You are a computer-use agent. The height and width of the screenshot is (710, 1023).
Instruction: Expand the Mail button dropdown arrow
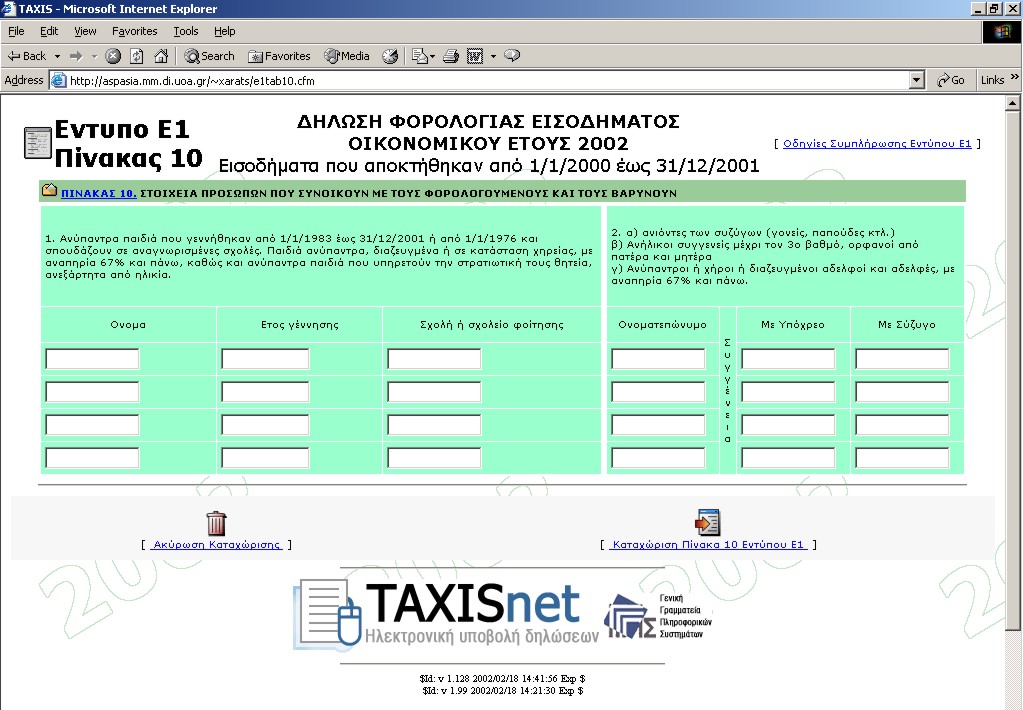point(432,56)
